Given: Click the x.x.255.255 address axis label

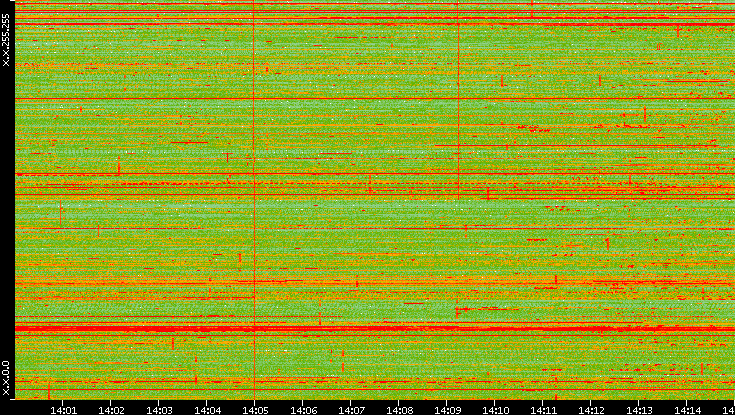Looking at the screenshot, I should pos(6,40).
